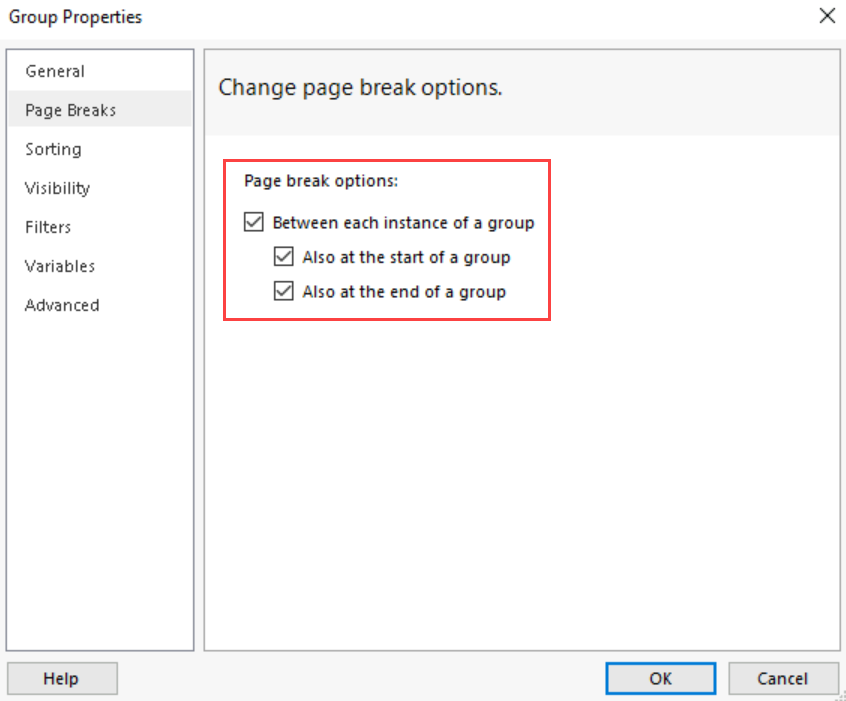Switch to the Filters page
The width and height of the screenshot is (846, 701).
click(x=100, y=227)
